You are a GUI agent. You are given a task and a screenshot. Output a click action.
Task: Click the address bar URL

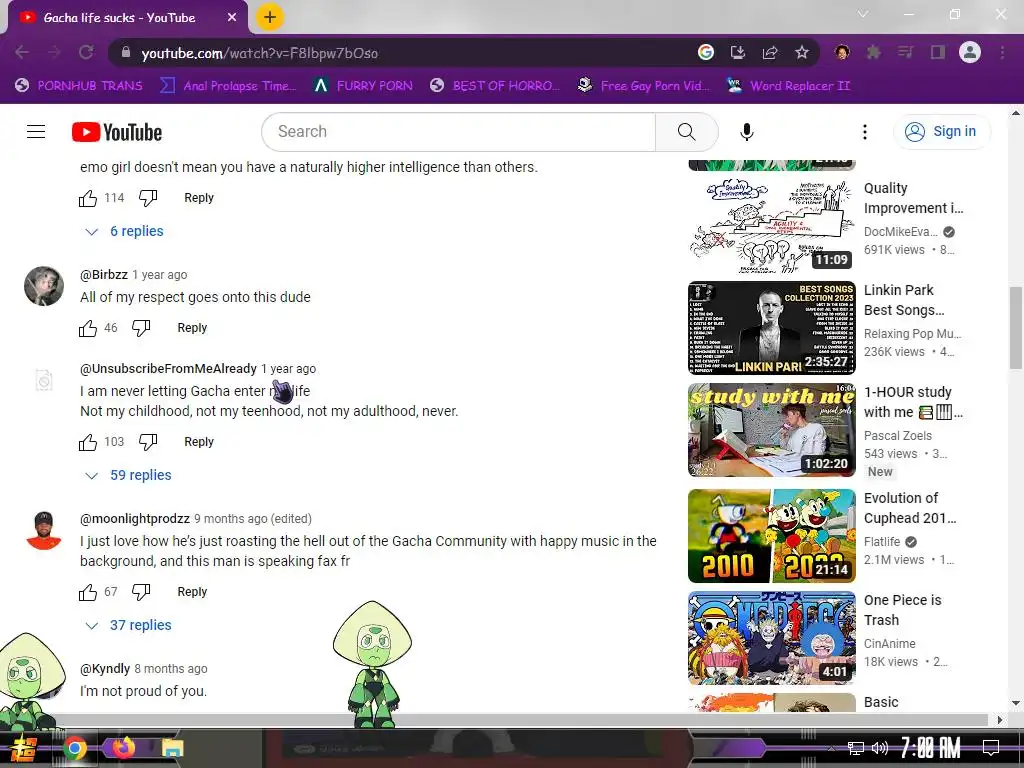pyautogui.click(x=260, y=53)
